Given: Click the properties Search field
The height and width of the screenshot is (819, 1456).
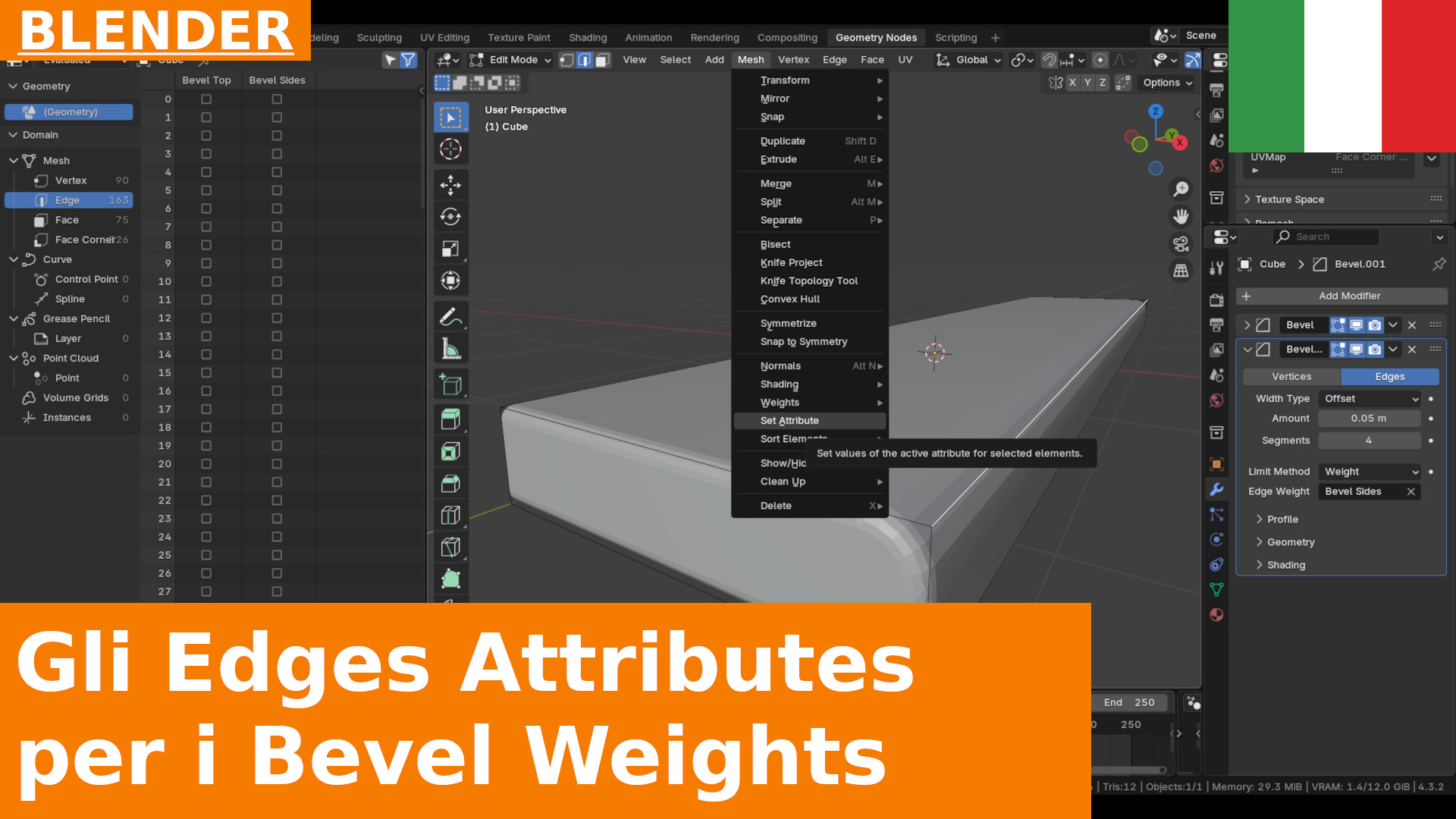Looking at the screenshot, I should point(1326,237).
